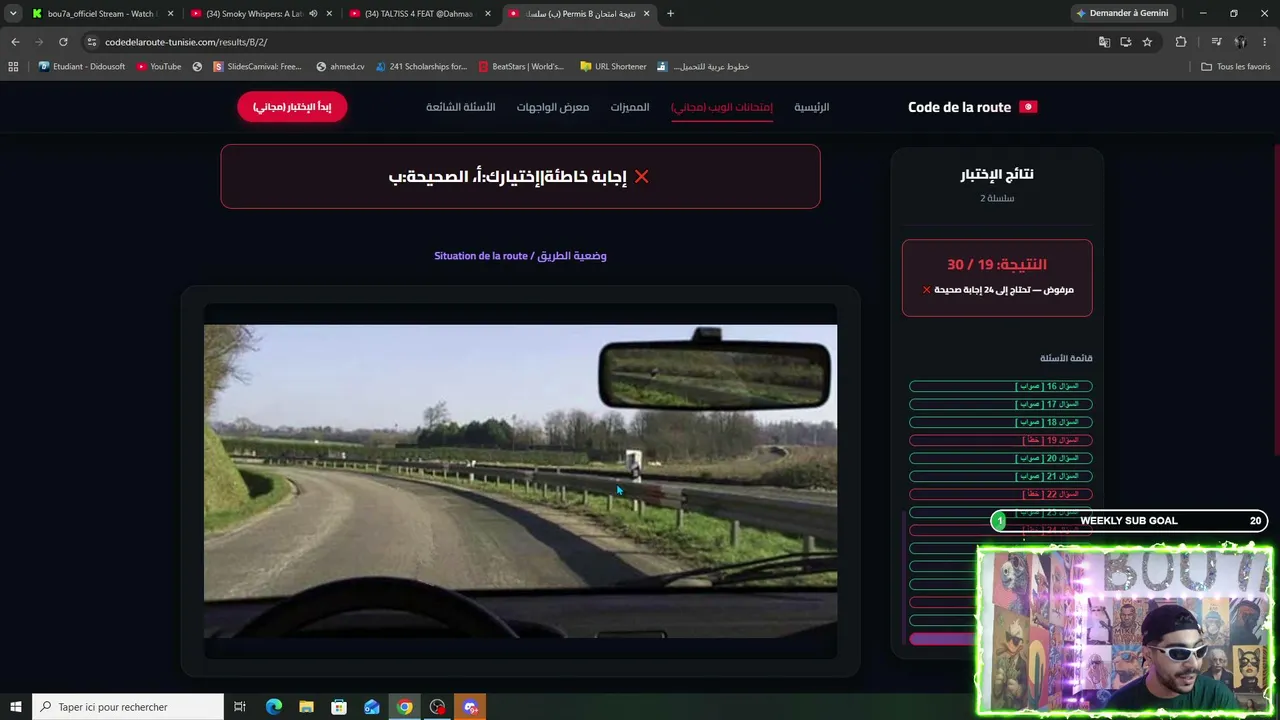
Task: Click the 19 / 30 result score text
Action: pyautogui.click(x=997, y=264)
